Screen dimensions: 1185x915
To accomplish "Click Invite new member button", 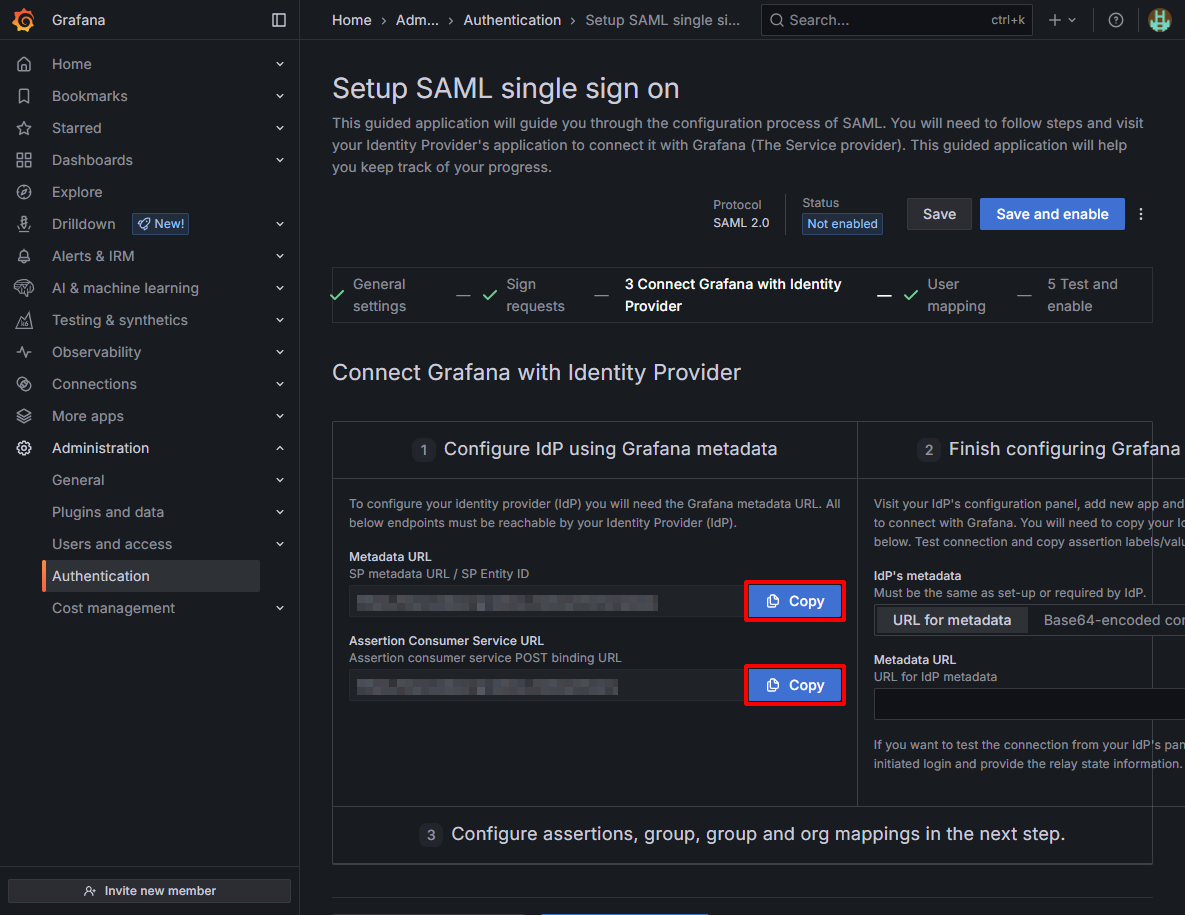I will point(149,891).
